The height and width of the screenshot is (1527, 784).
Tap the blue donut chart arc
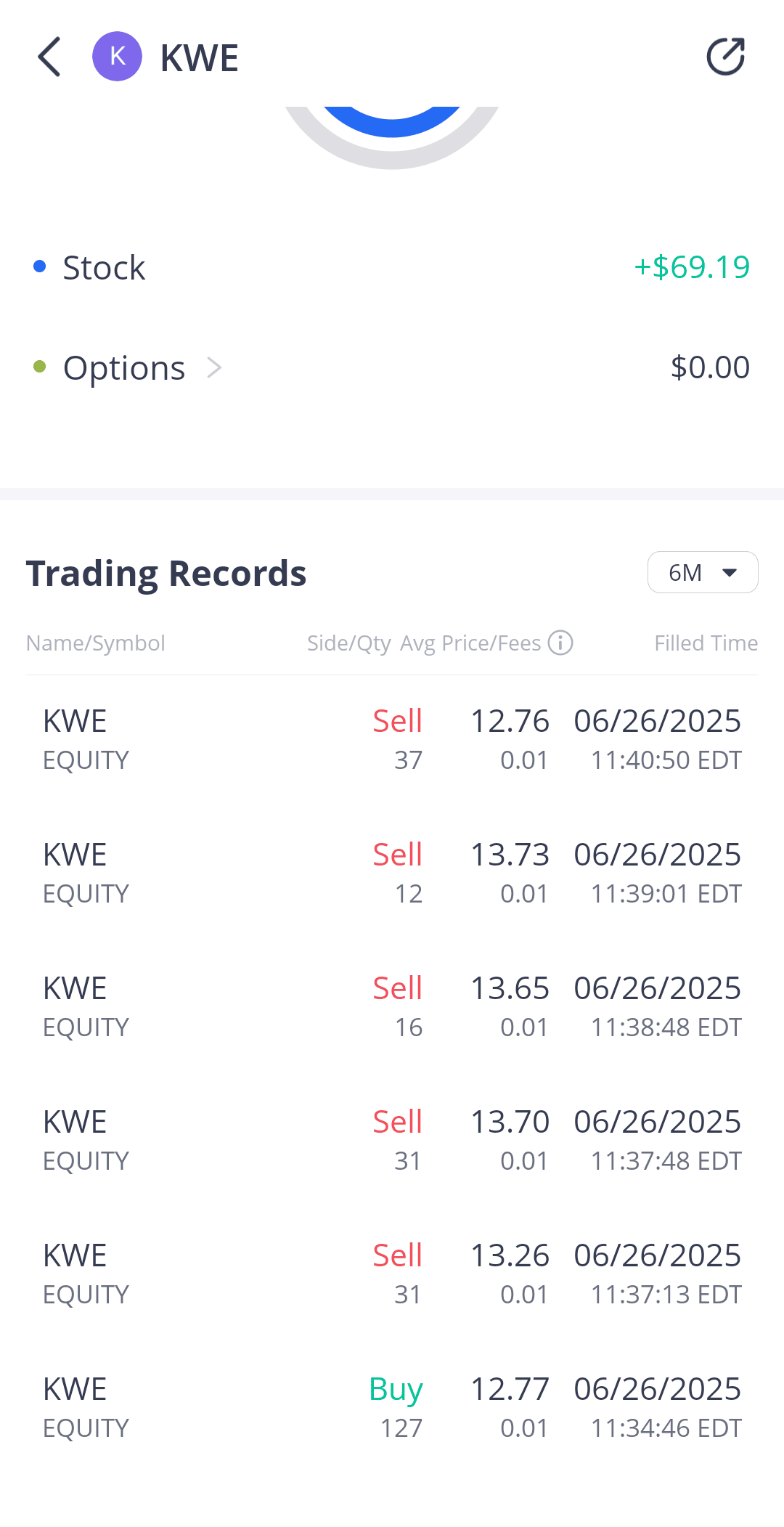click(392, 123)
